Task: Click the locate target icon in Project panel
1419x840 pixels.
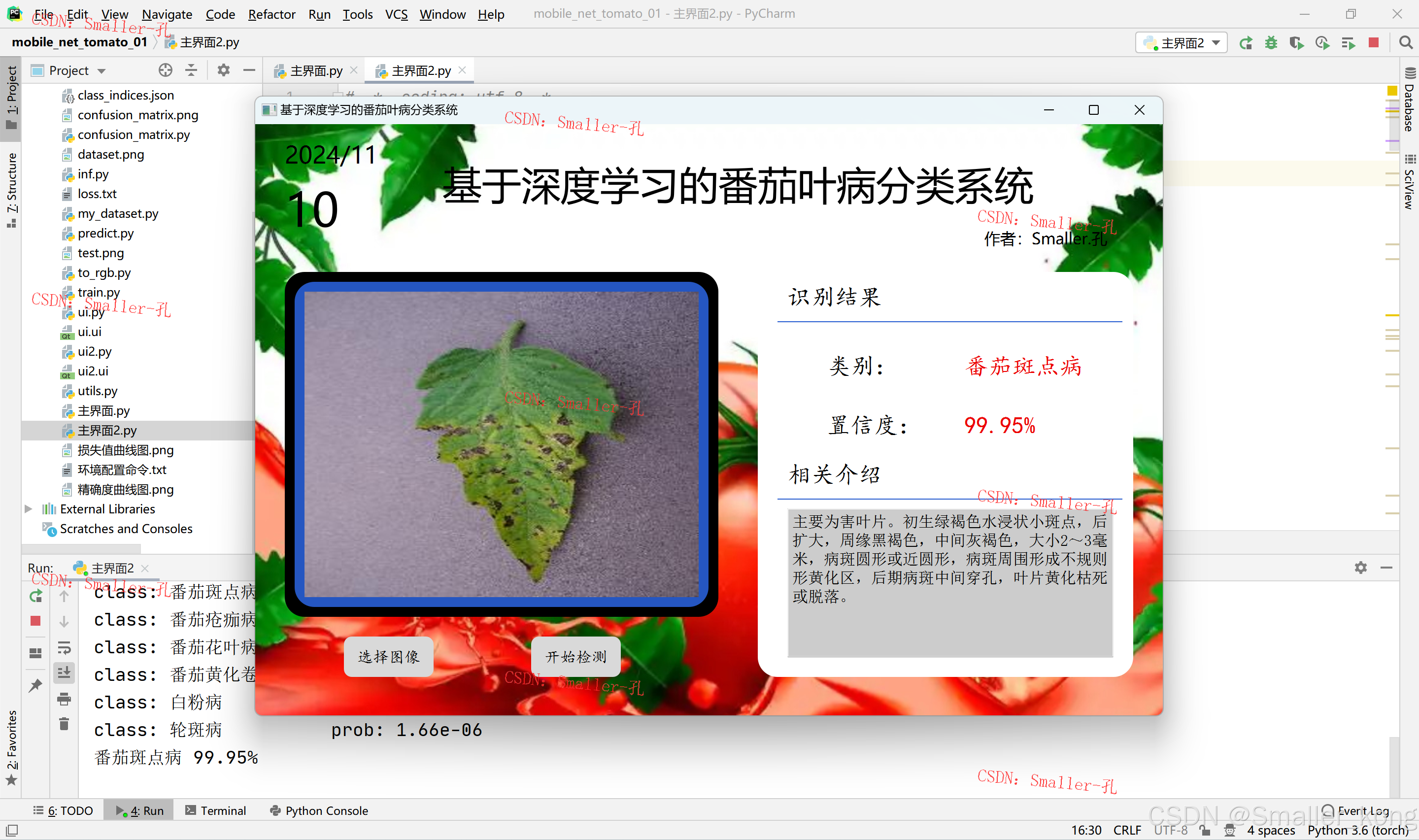Action: pos(165,70)
